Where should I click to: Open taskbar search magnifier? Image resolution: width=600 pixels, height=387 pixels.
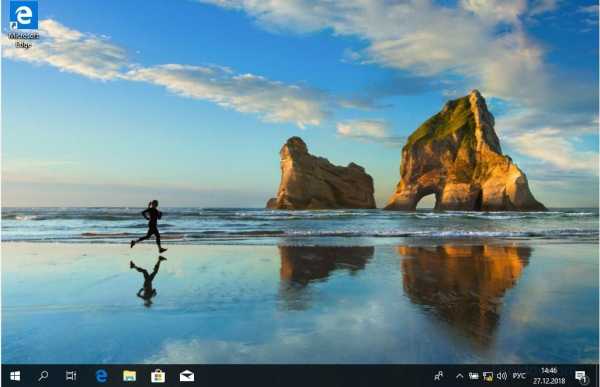click(43, 376)
